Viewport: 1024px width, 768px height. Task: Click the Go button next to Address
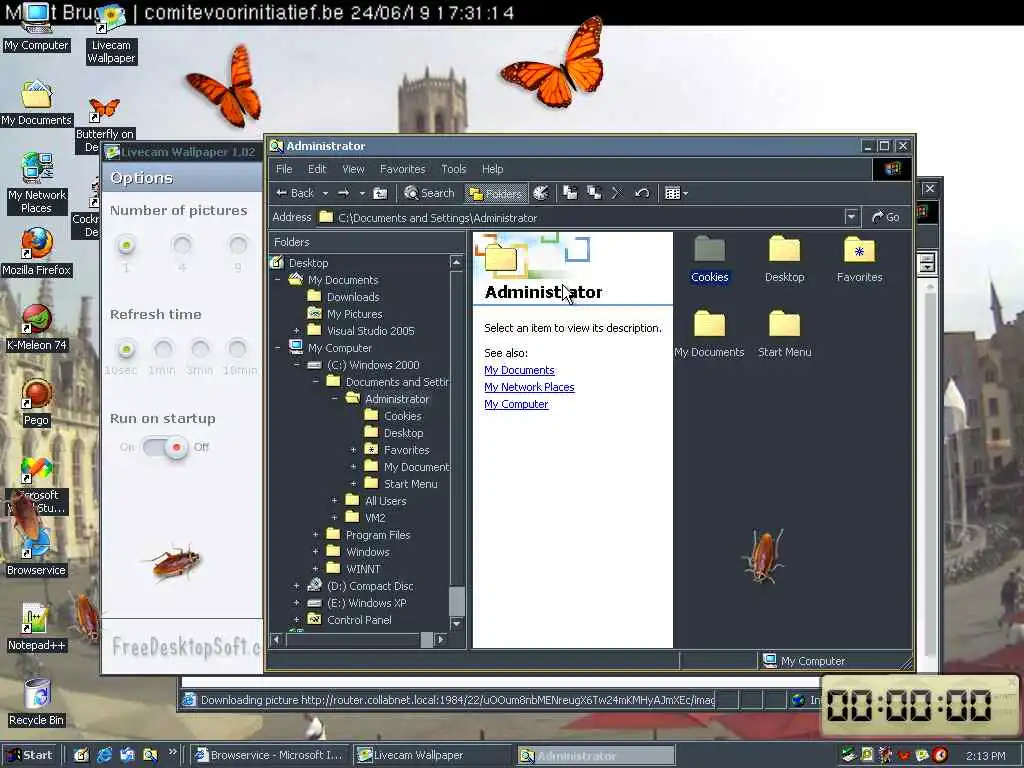point(886,217)
